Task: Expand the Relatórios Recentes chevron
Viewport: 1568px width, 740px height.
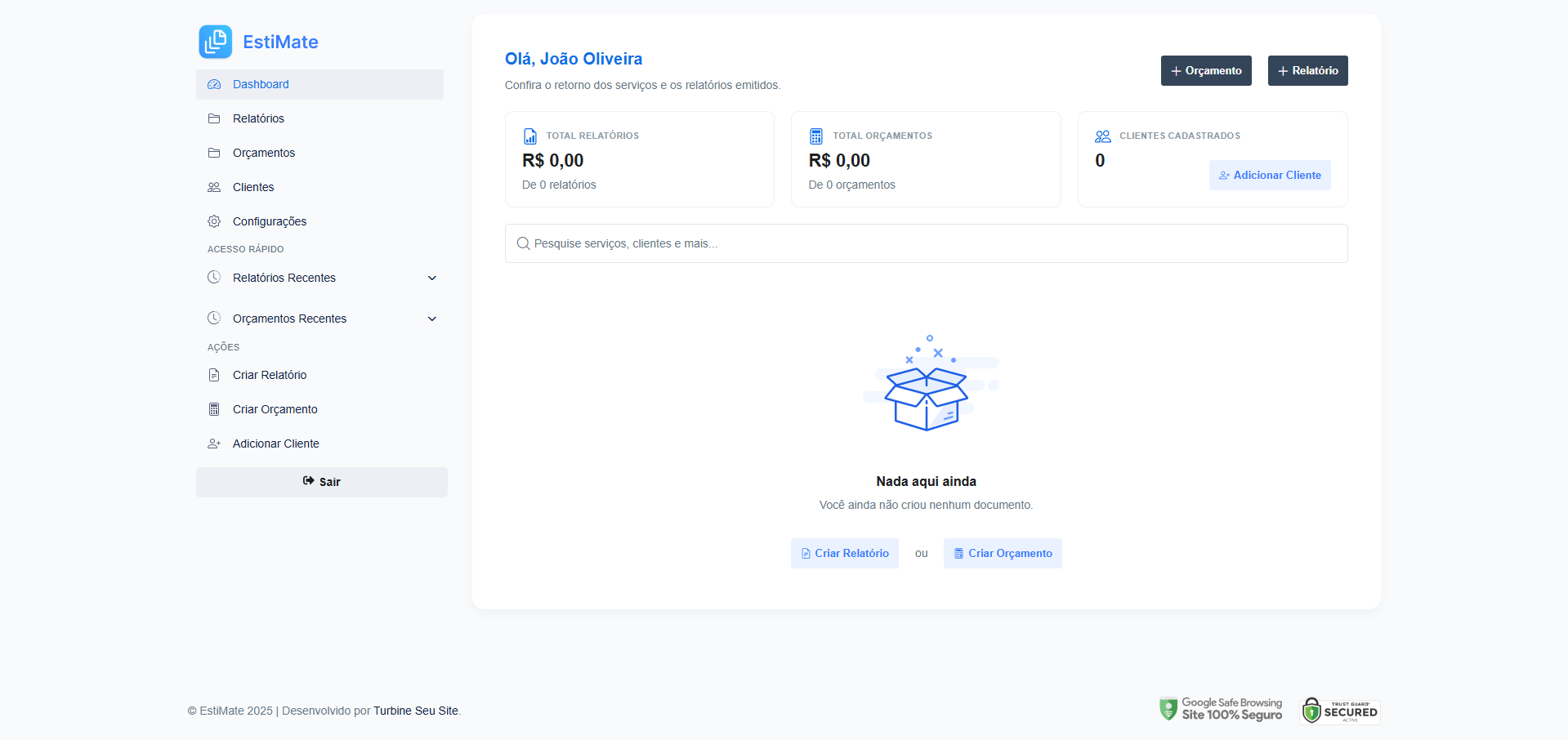Action: (432, 278)
